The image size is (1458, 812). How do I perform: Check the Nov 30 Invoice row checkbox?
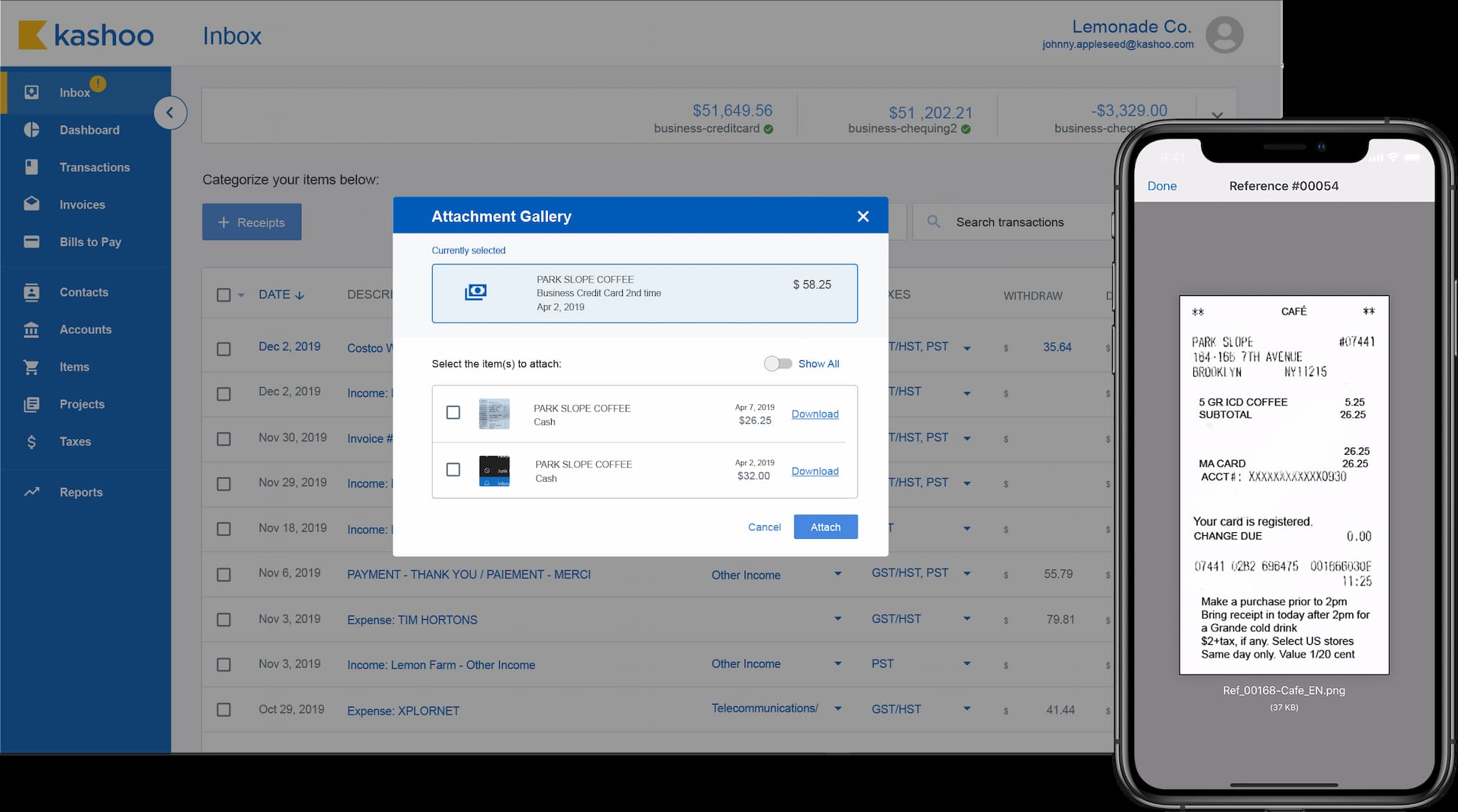pyautogui.click(x=224, y=439)
